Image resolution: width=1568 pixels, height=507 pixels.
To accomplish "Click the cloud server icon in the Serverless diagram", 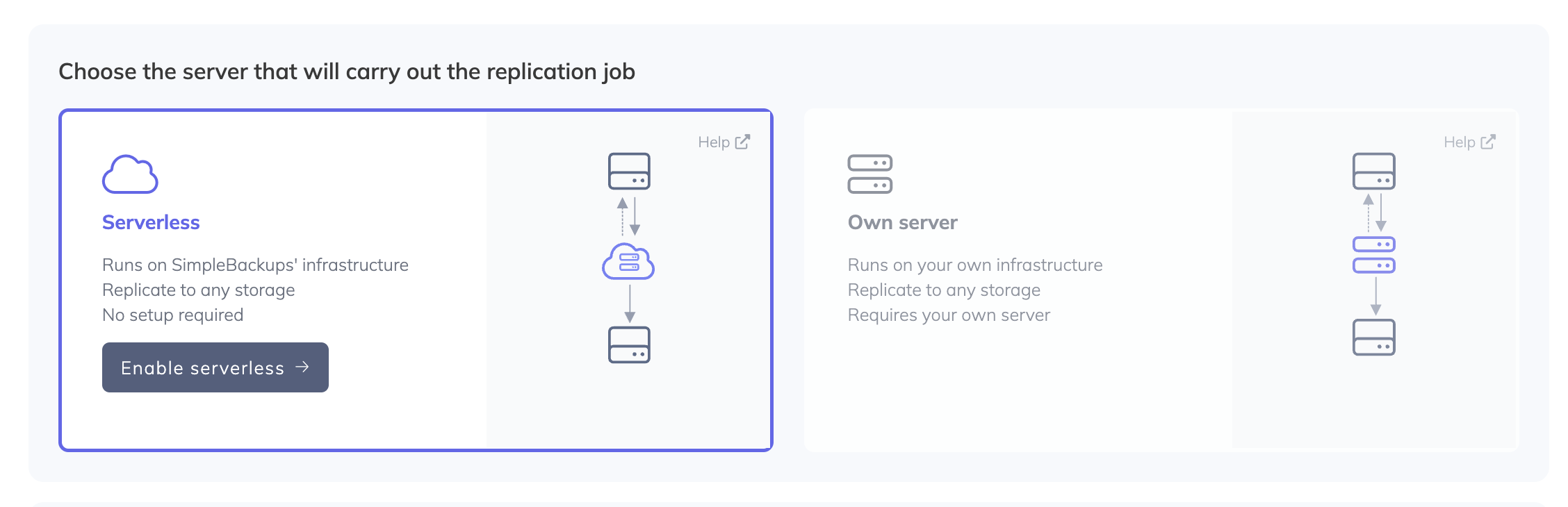I will point(628,262).
